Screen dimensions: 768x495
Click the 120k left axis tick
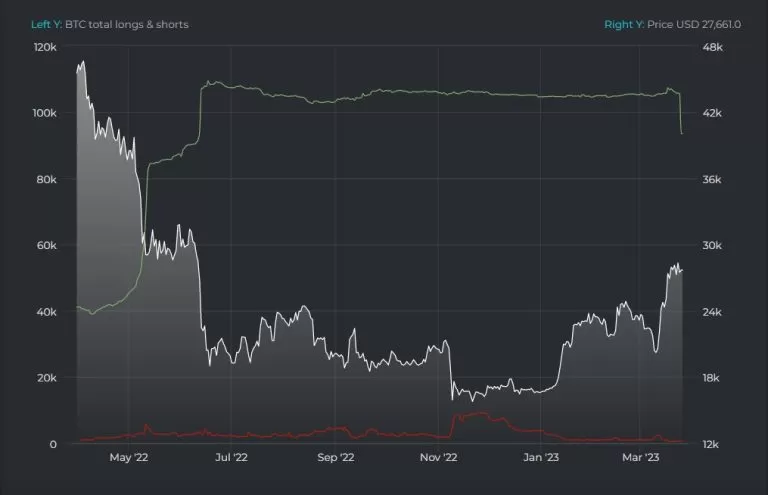coord(45,48)
